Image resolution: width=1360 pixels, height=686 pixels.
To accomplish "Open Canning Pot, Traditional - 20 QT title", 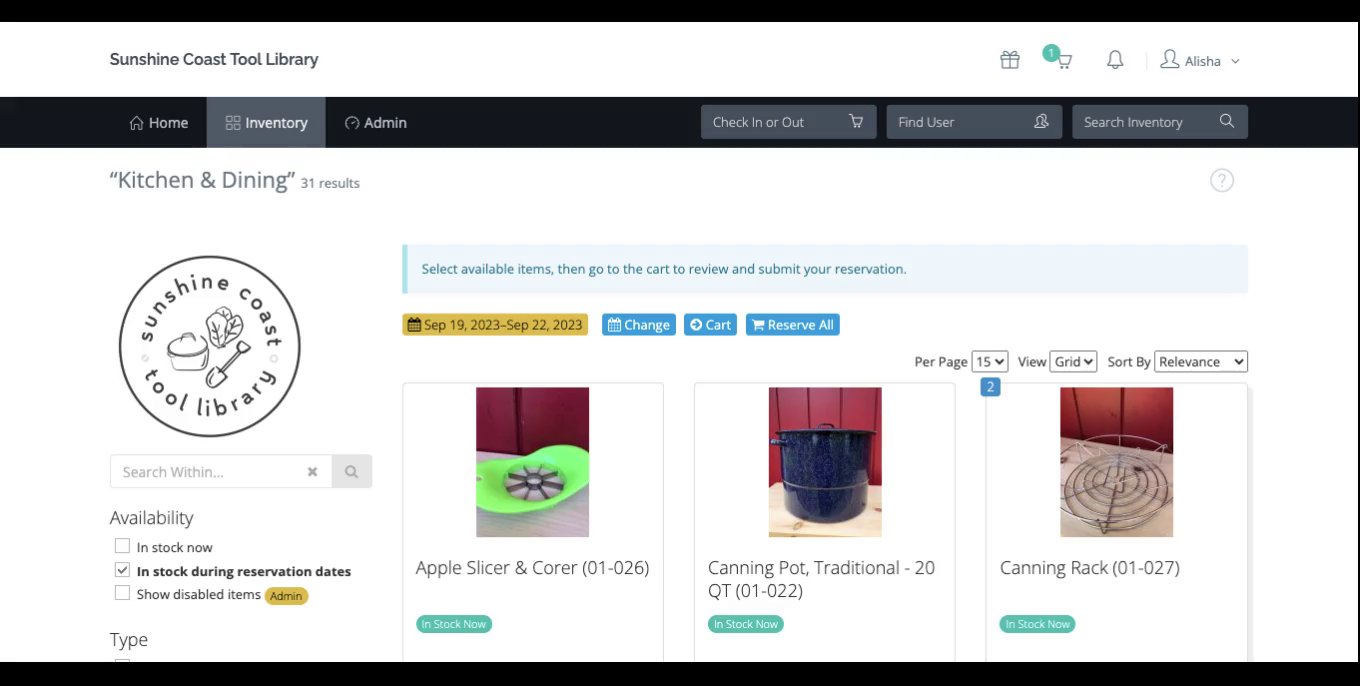I will click(822, 579).
